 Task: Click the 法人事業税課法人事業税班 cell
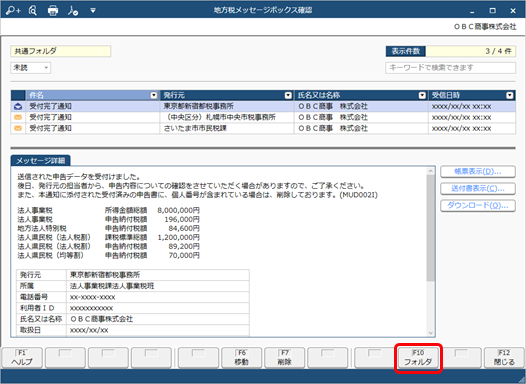coord(158,286)
